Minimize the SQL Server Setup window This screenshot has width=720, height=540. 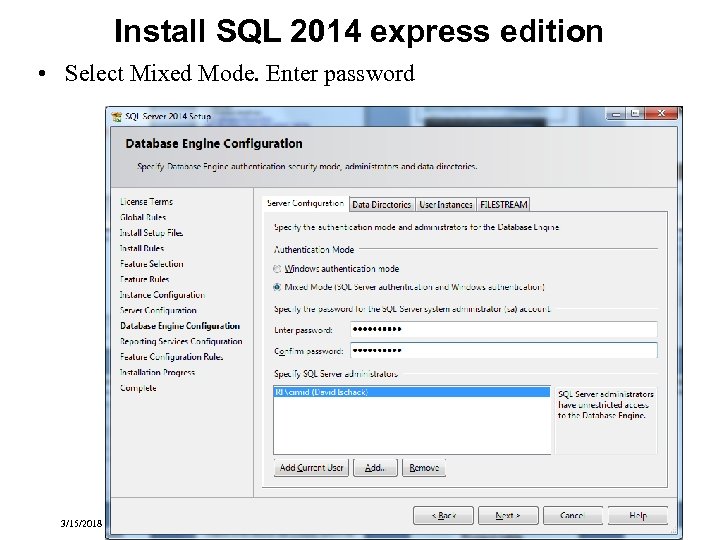click(x=616, y=114)
